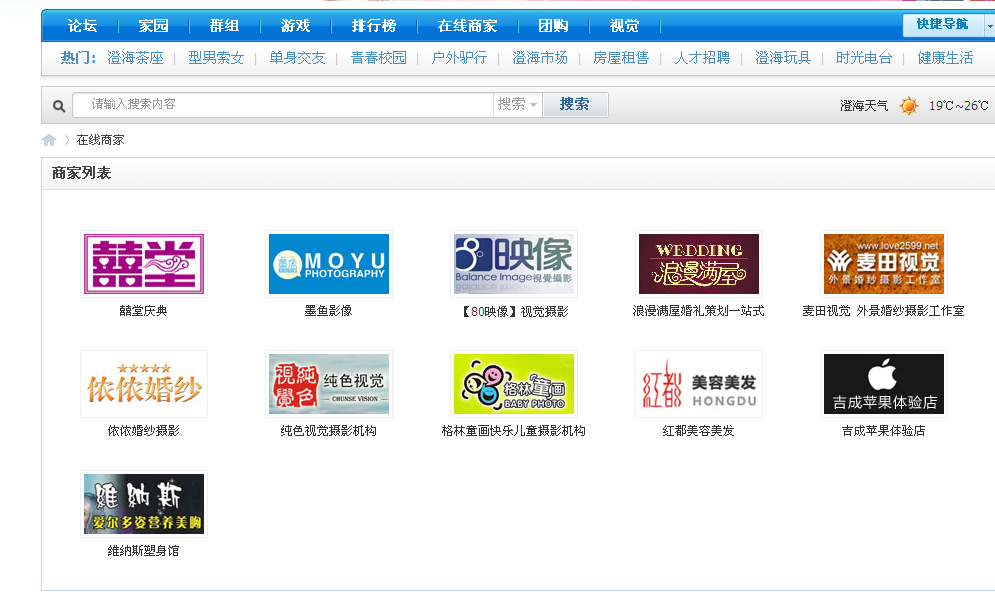
Task: Open the 家园 nav tab
Action: click(x=154, y=26)
